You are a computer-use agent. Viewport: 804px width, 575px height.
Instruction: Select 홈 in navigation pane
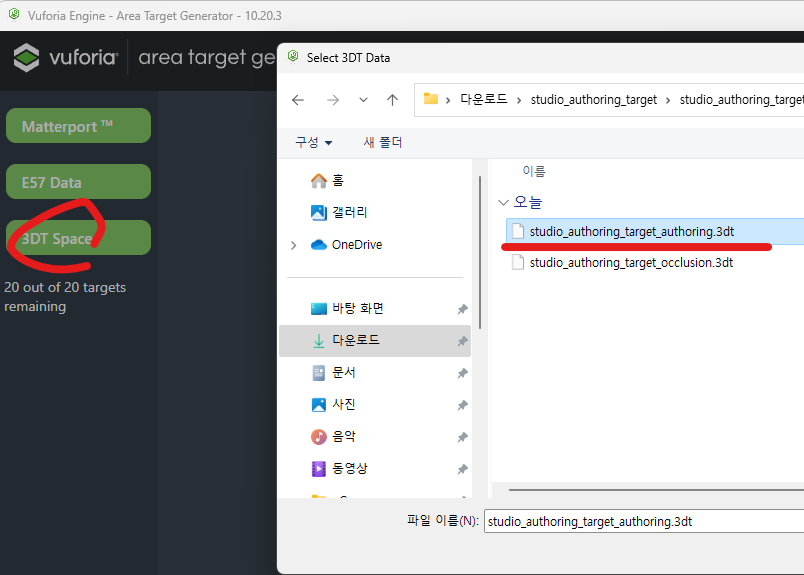tap(375, 181)
